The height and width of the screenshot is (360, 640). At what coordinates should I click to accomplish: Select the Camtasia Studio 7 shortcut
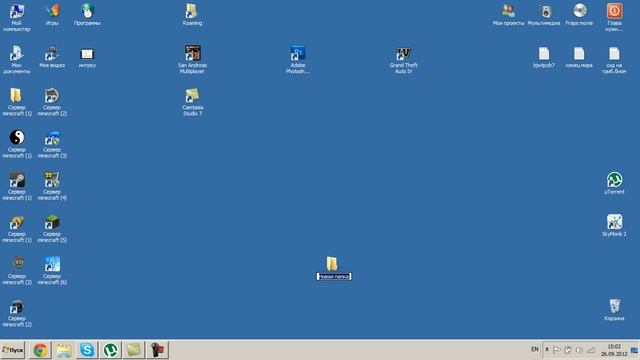[x=192, y=96]
